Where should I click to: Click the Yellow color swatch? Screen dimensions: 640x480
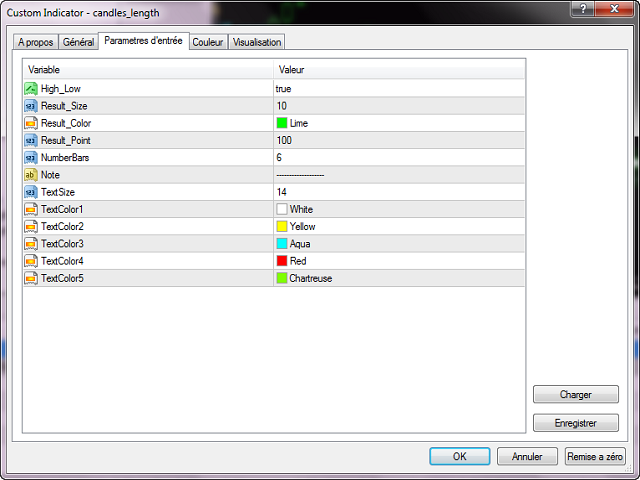(282, 227)
